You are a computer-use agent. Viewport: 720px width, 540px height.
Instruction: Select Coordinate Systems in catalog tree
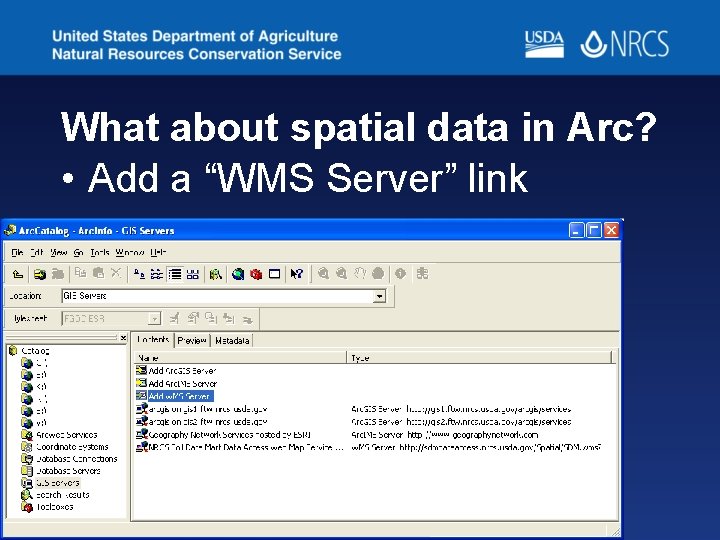pos(65,446)
